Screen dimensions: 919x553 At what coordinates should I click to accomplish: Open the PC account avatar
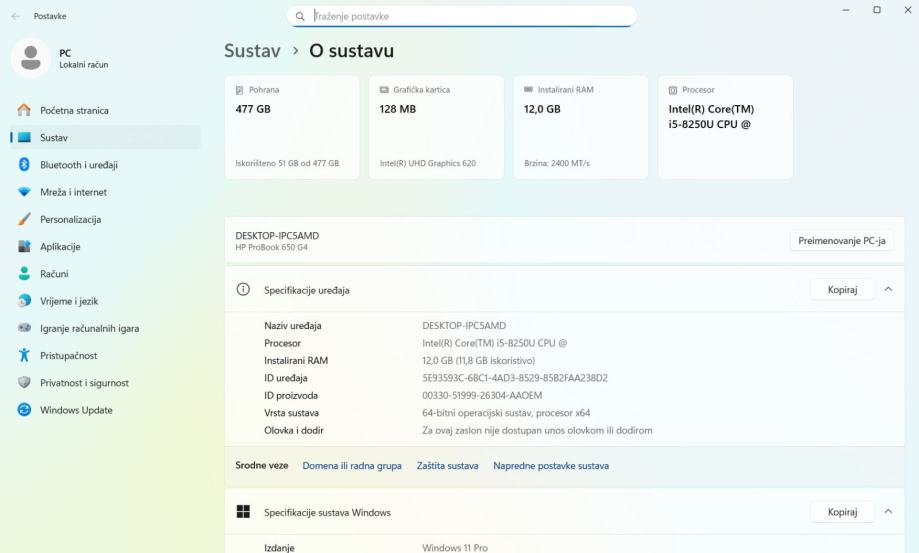point(30,58)
